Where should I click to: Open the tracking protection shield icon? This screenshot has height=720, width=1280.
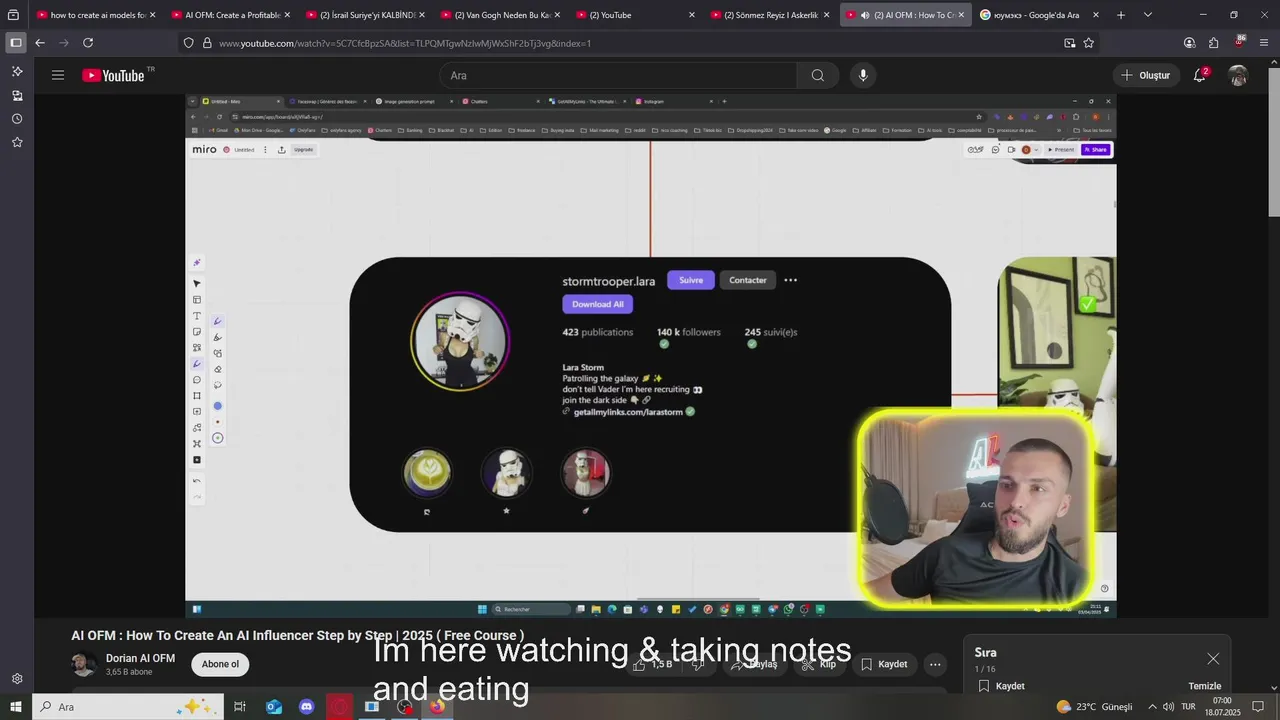188,43
